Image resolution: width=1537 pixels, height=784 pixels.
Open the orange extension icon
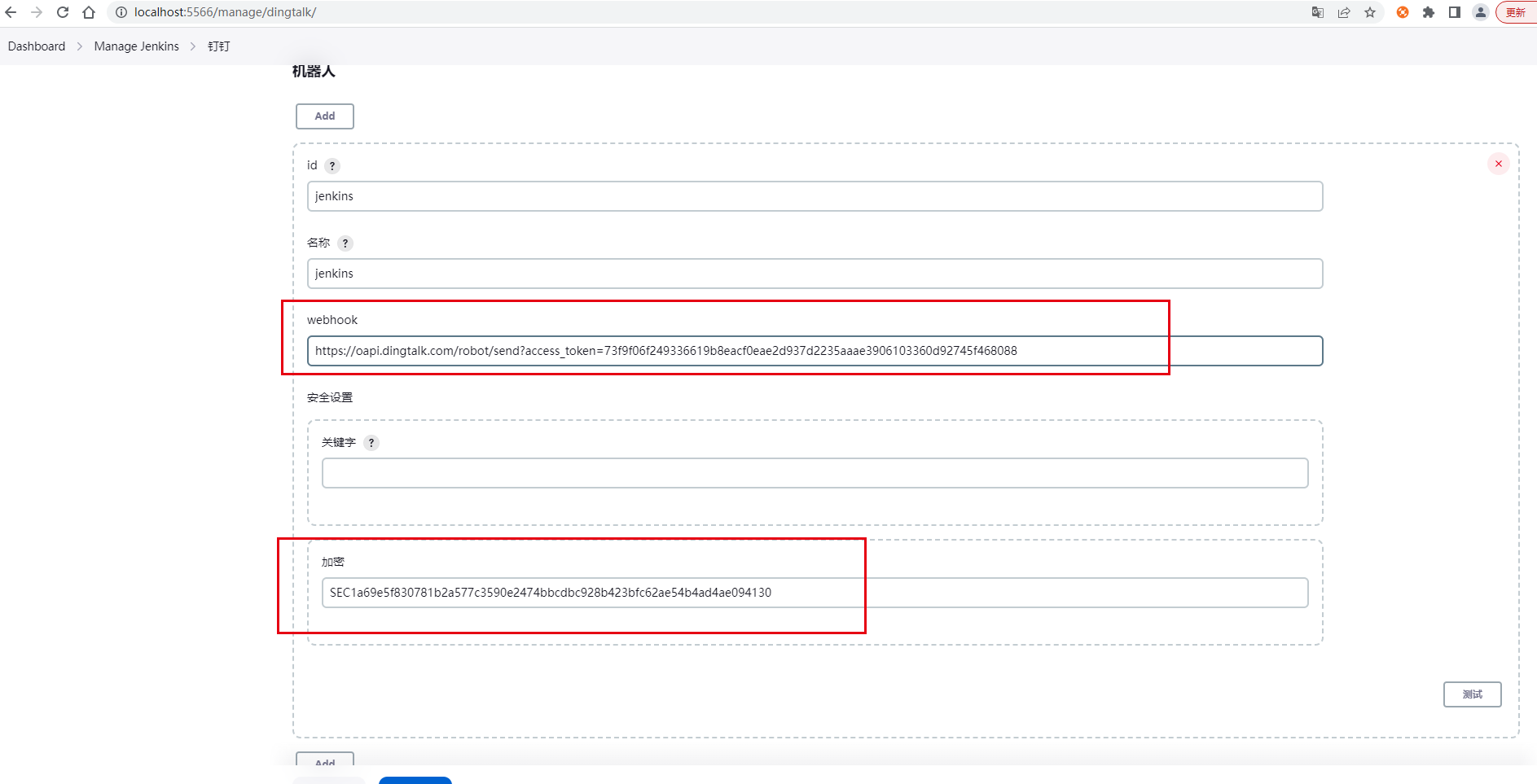pos(1403,12)
